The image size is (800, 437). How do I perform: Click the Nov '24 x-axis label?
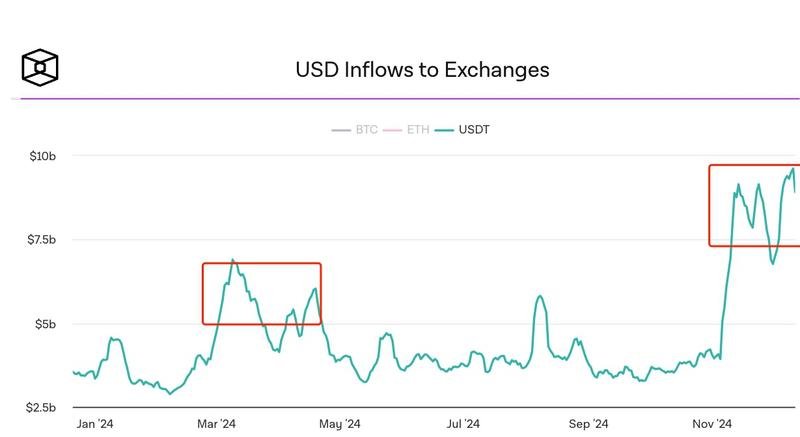[712, 424]
